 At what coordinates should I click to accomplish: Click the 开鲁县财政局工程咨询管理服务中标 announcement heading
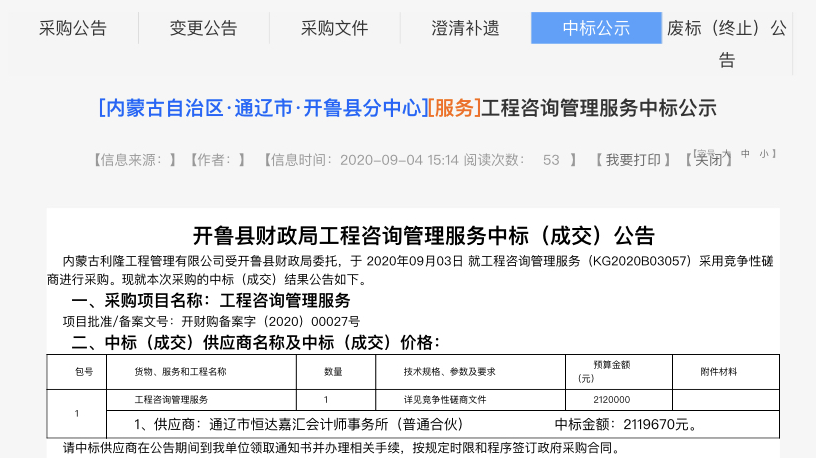click(423, 236)
